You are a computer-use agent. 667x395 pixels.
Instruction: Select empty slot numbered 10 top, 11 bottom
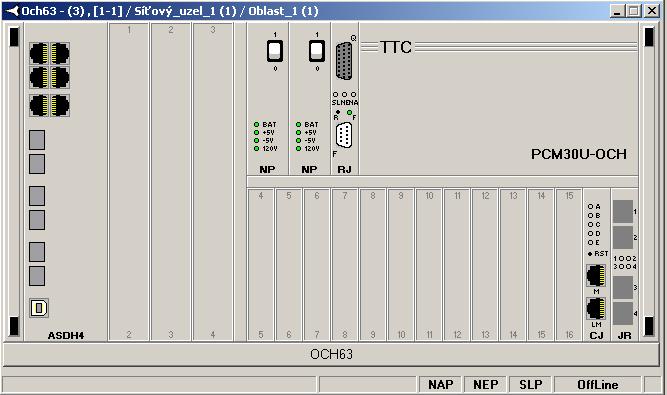click(x=429, y=265)
